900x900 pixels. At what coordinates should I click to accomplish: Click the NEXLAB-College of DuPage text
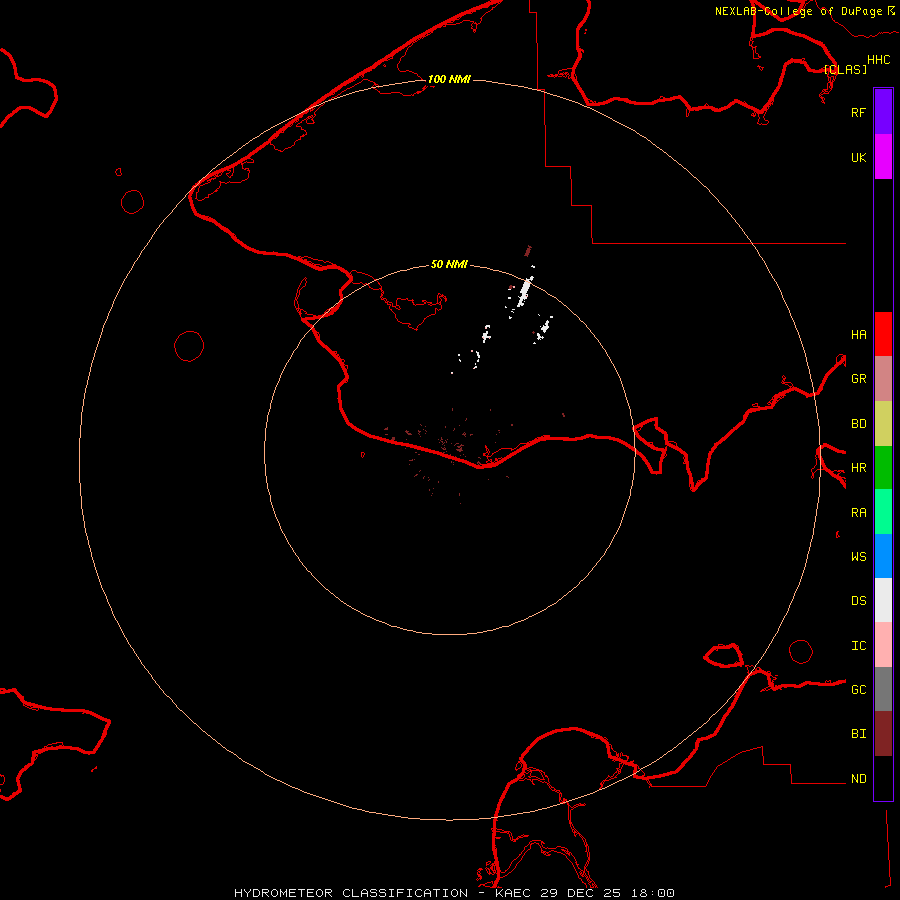tap(798, 11)
